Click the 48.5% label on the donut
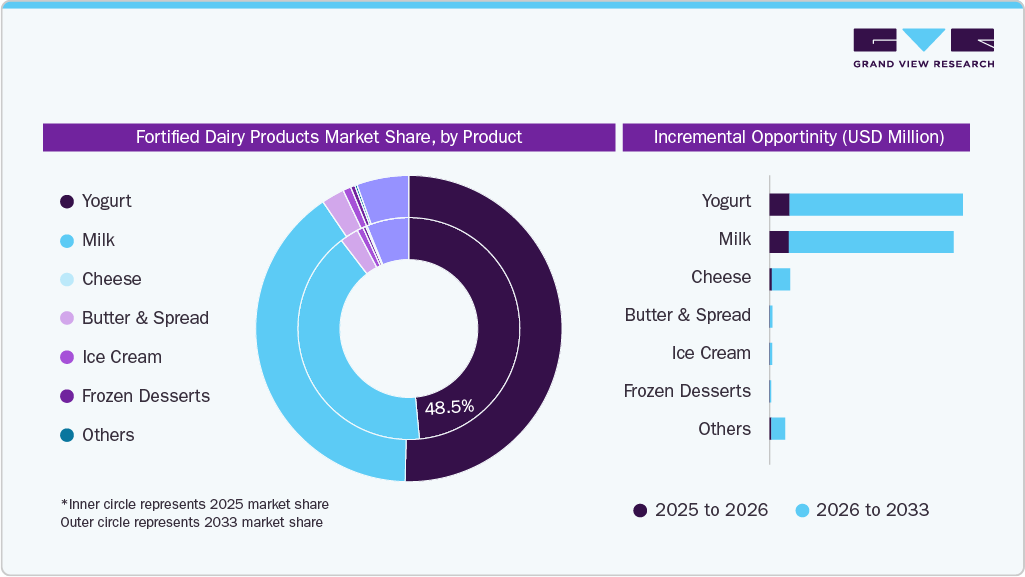The width and height of the screenshot is (1025, 577). pos(449,408)
